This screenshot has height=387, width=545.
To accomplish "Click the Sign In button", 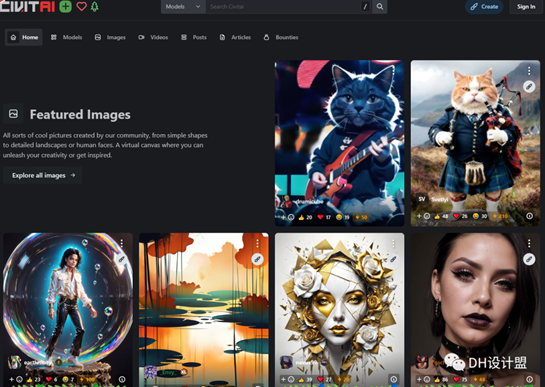I will point(526,7).
